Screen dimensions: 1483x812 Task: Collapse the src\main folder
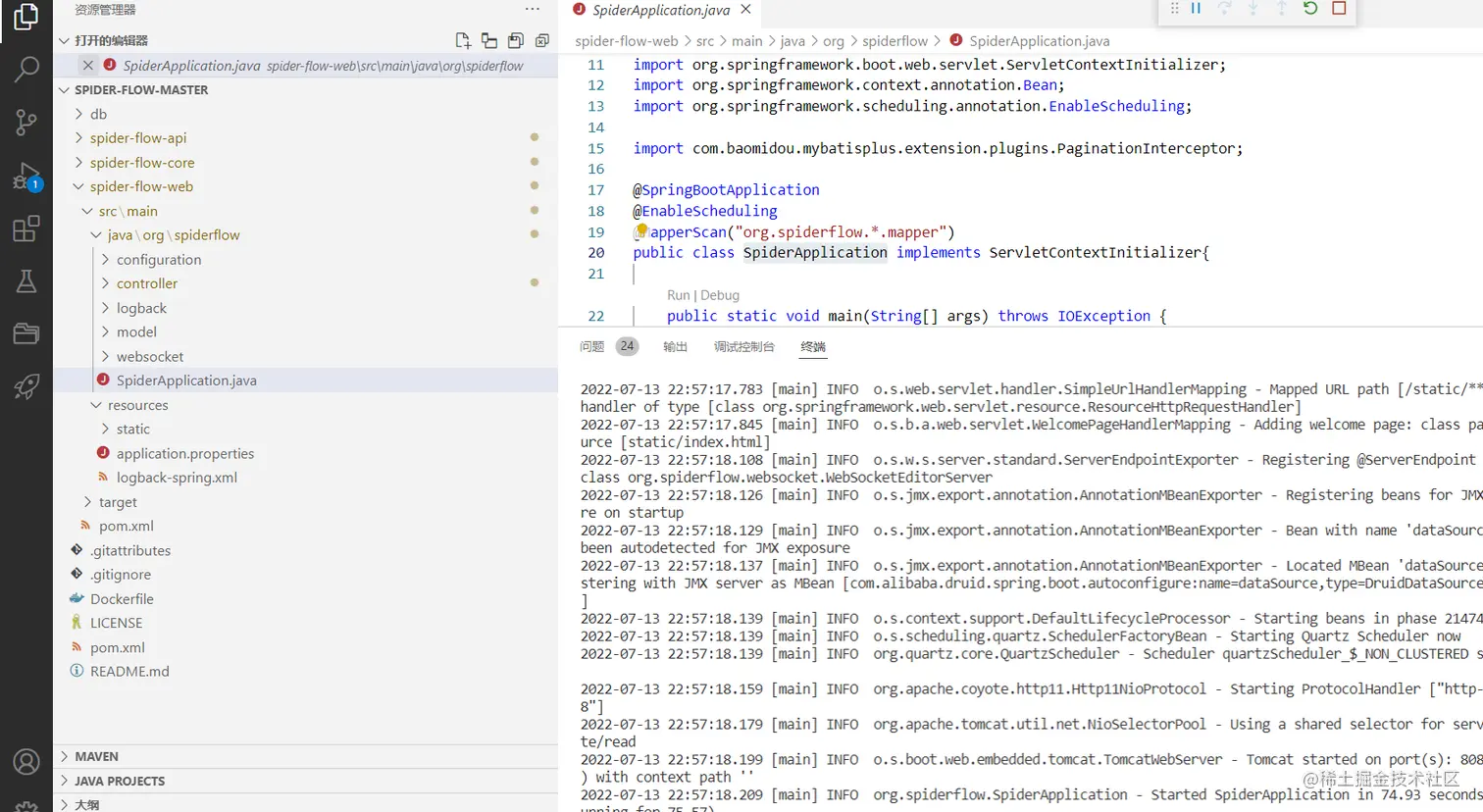(x=88, y=211)
